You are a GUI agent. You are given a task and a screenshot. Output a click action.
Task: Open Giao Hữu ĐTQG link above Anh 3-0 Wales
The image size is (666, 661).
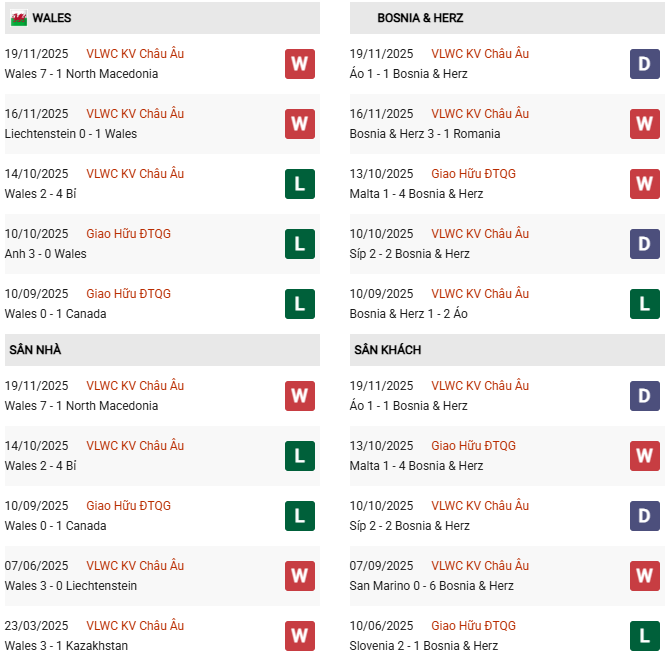click(x=128, y=234)
